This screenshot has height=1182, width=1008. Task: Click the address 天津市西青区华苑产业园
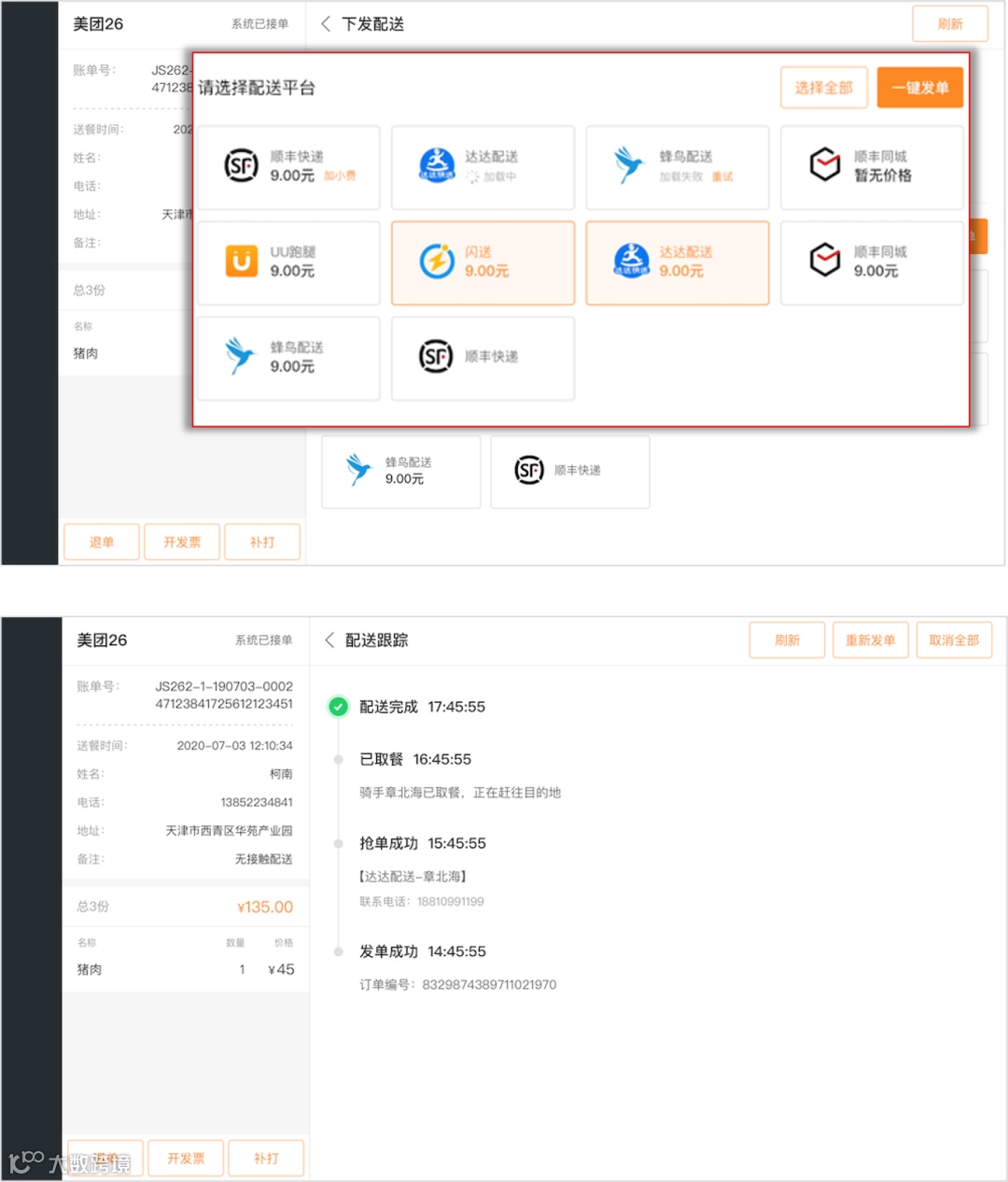[x=229, y=831]
